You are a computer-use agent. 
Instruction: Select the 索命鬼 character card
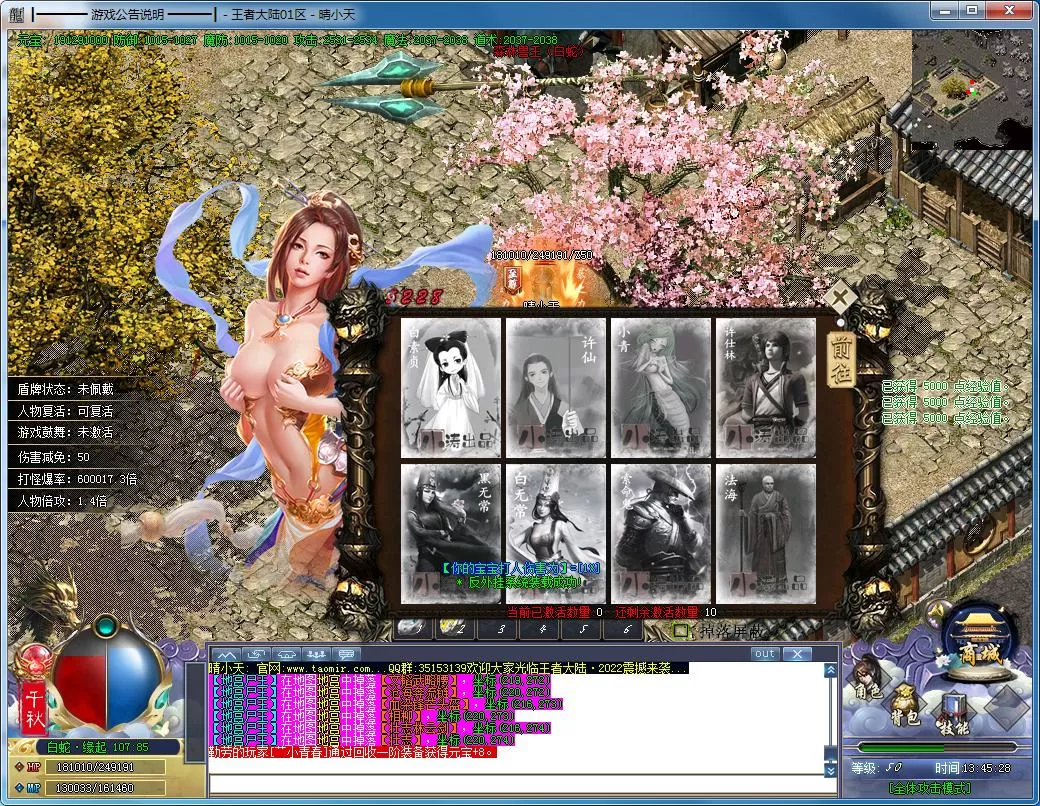pyautogui.click(x=661, y=533)
